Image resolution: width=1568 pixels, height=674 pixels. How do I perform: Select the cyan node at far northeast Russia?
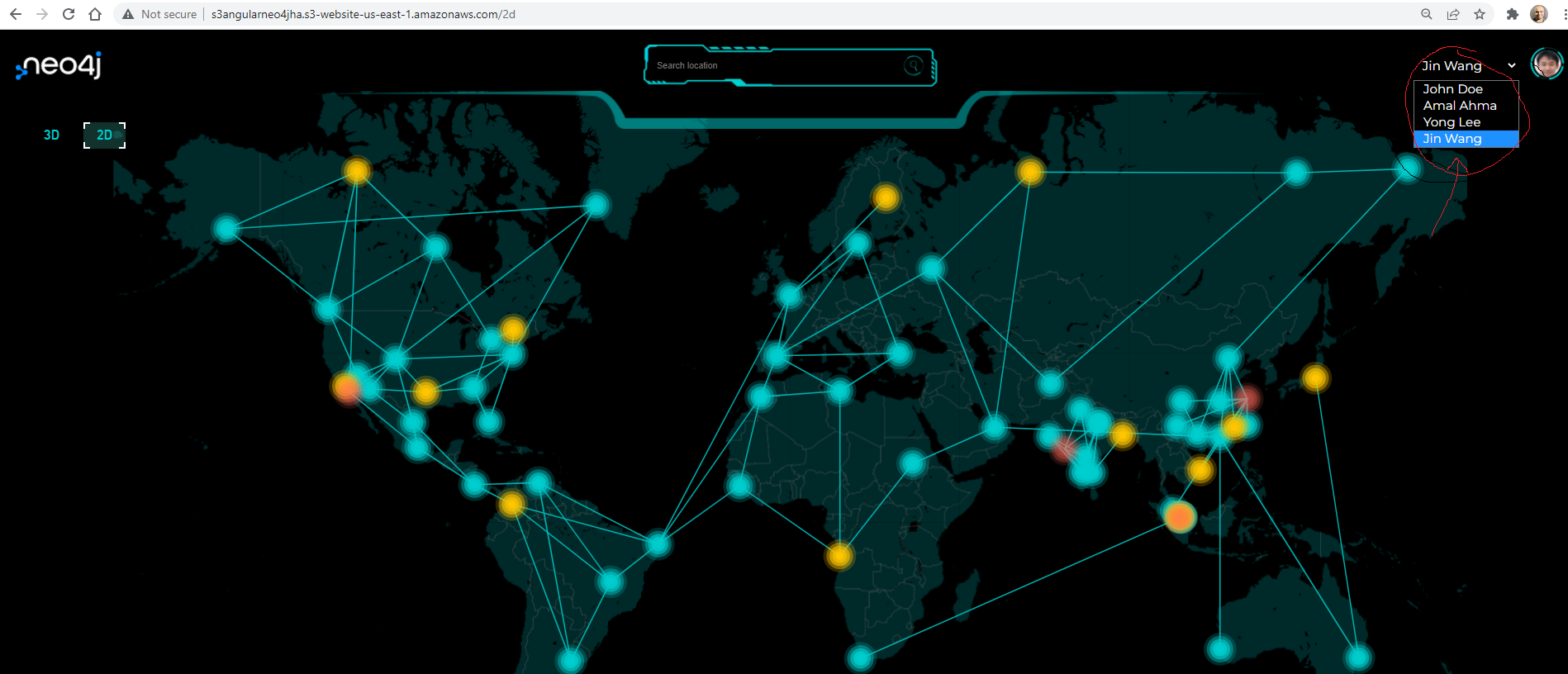[x=1408, y=168]
